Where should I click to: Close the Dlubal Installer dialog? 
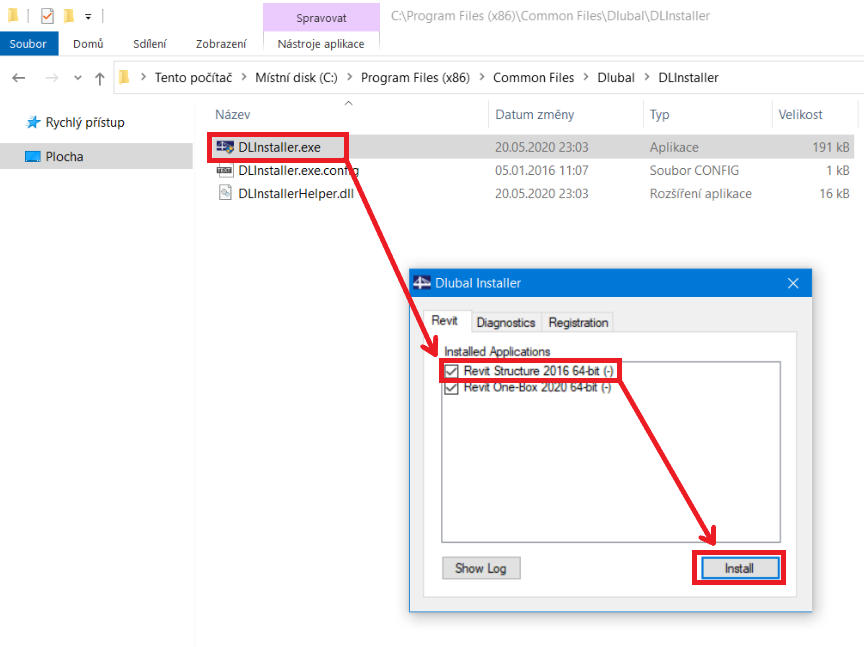(793, 283)
